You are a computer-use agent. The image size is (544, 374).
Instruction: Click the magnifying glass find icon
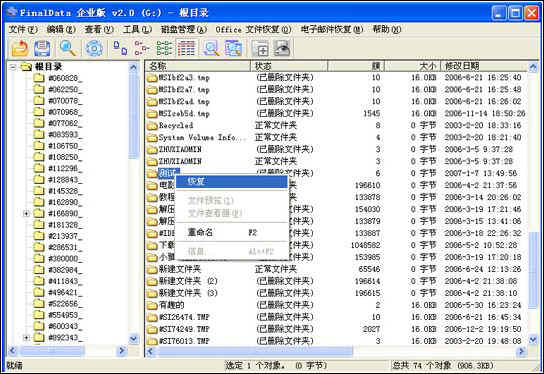(68, 48)
